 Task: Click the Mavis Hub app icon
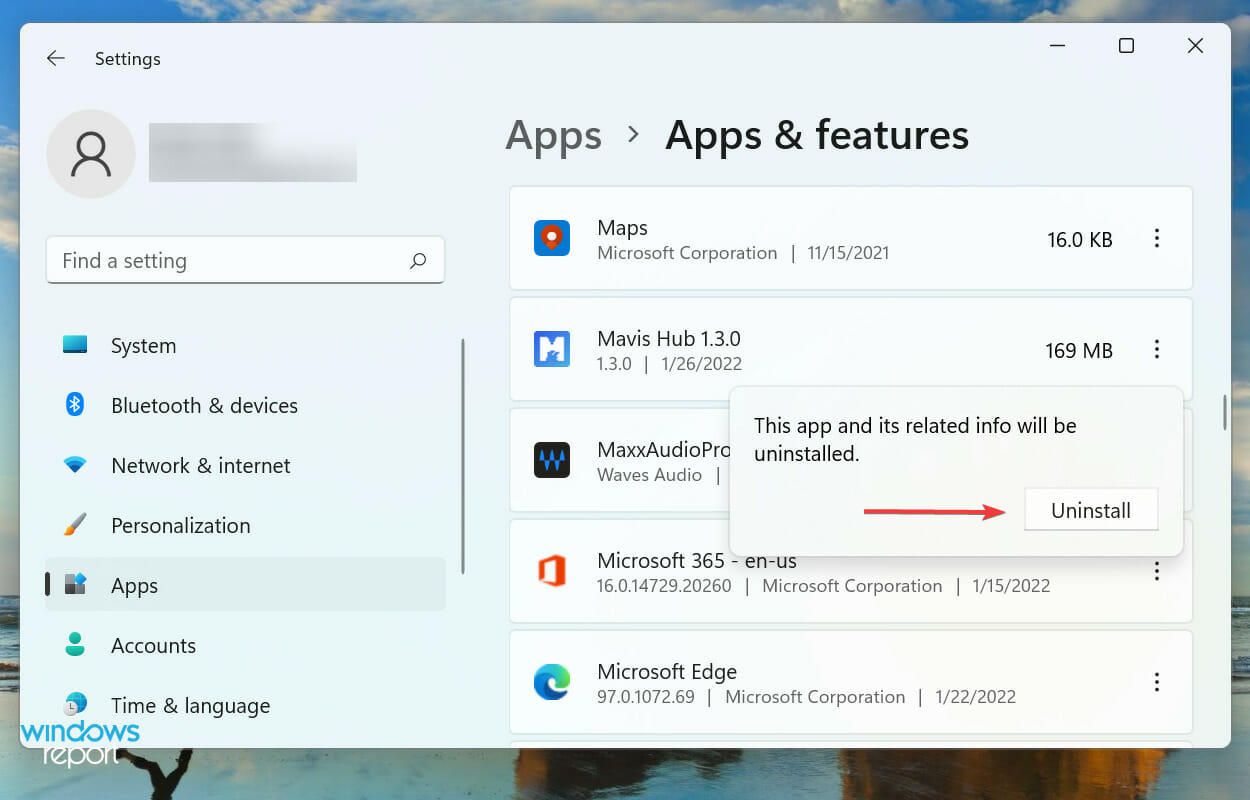551,349
